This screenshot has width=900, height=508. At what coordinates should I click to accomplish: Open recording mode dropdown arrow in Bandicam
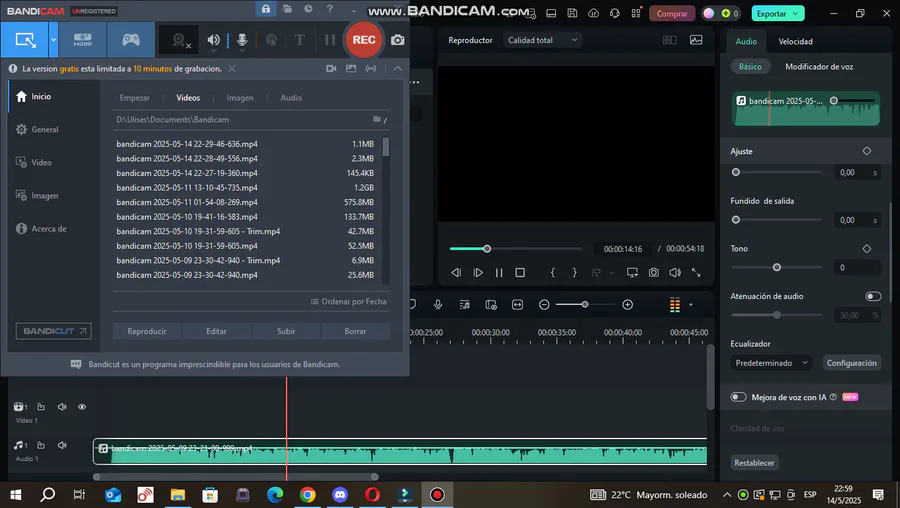pos(53,40)
